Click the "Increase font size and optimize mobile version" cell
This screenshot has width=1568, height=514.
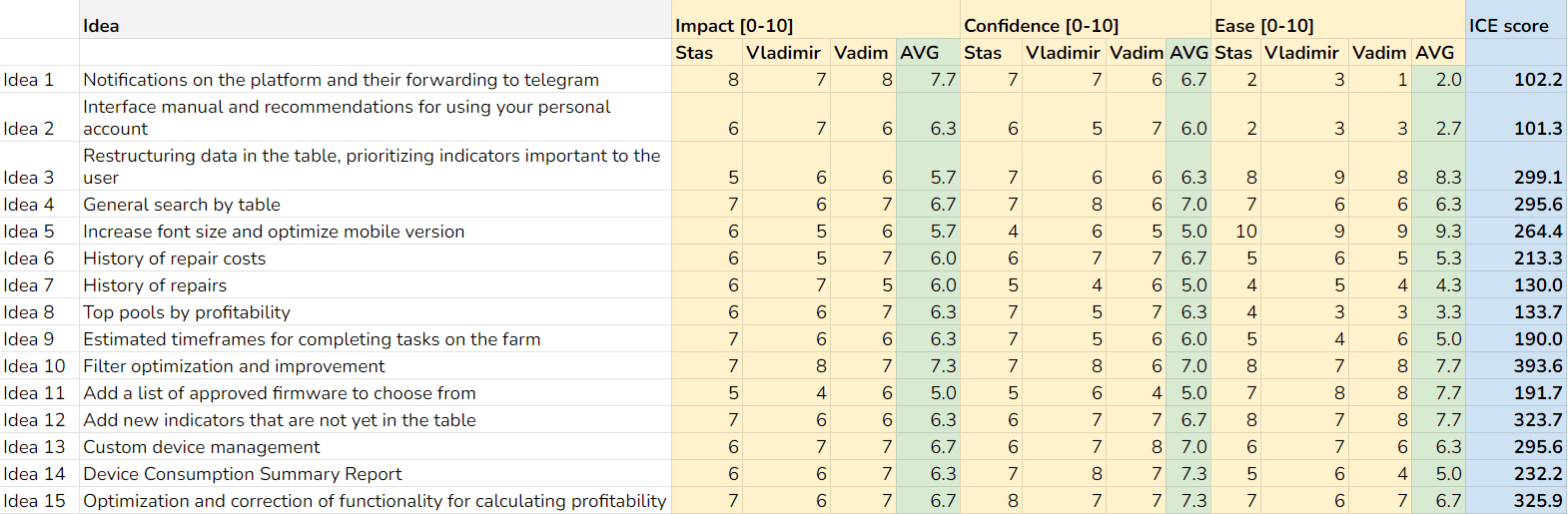click(x=274, y=232)
